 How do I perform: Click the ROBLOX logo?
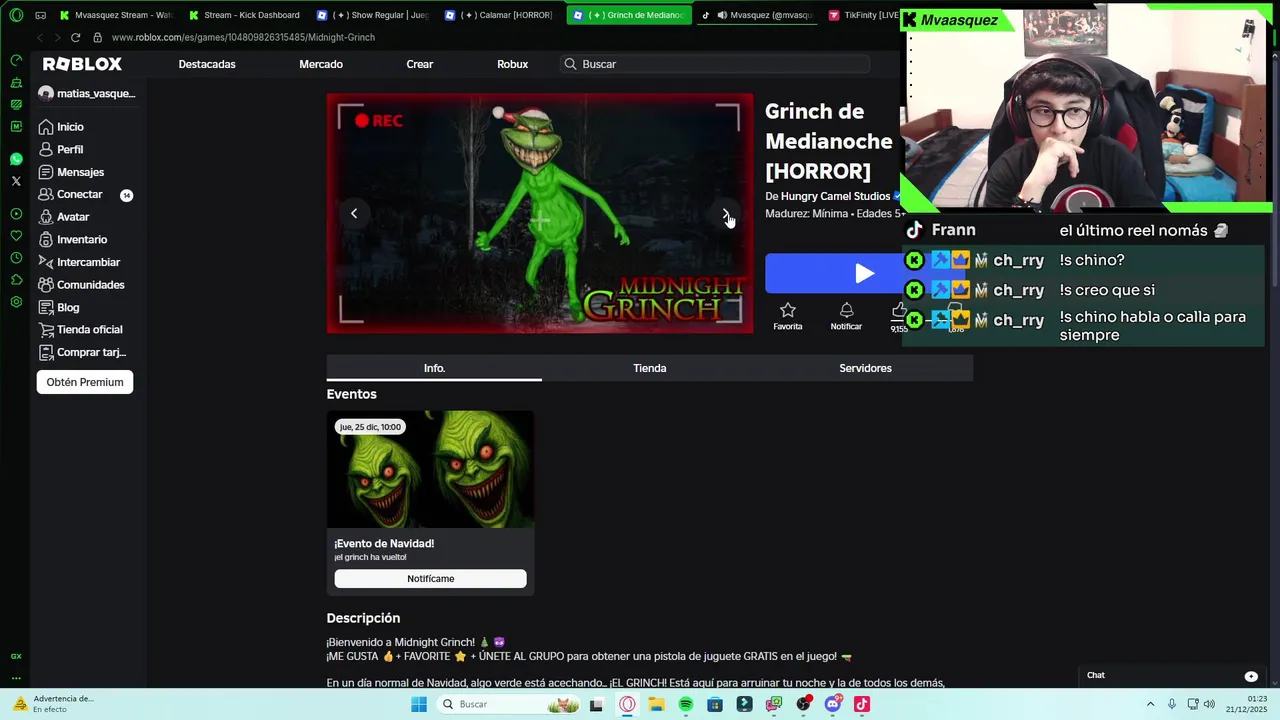point(82,64)
